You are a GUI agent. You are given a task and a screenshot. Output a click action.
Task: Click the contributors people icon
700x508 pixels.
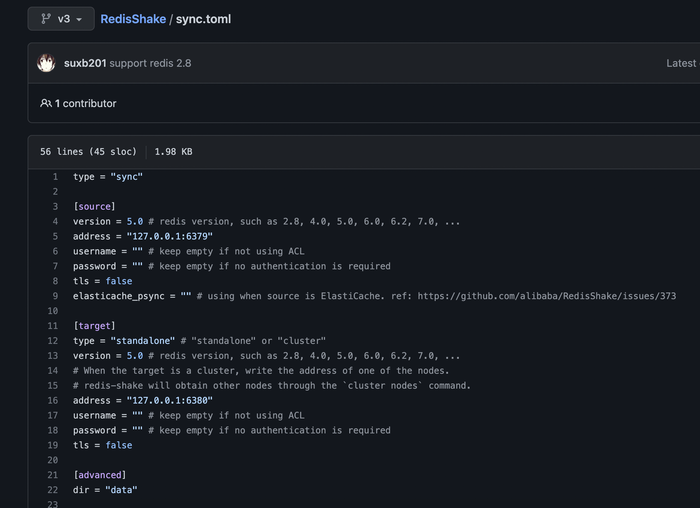[x=46, y=103]
